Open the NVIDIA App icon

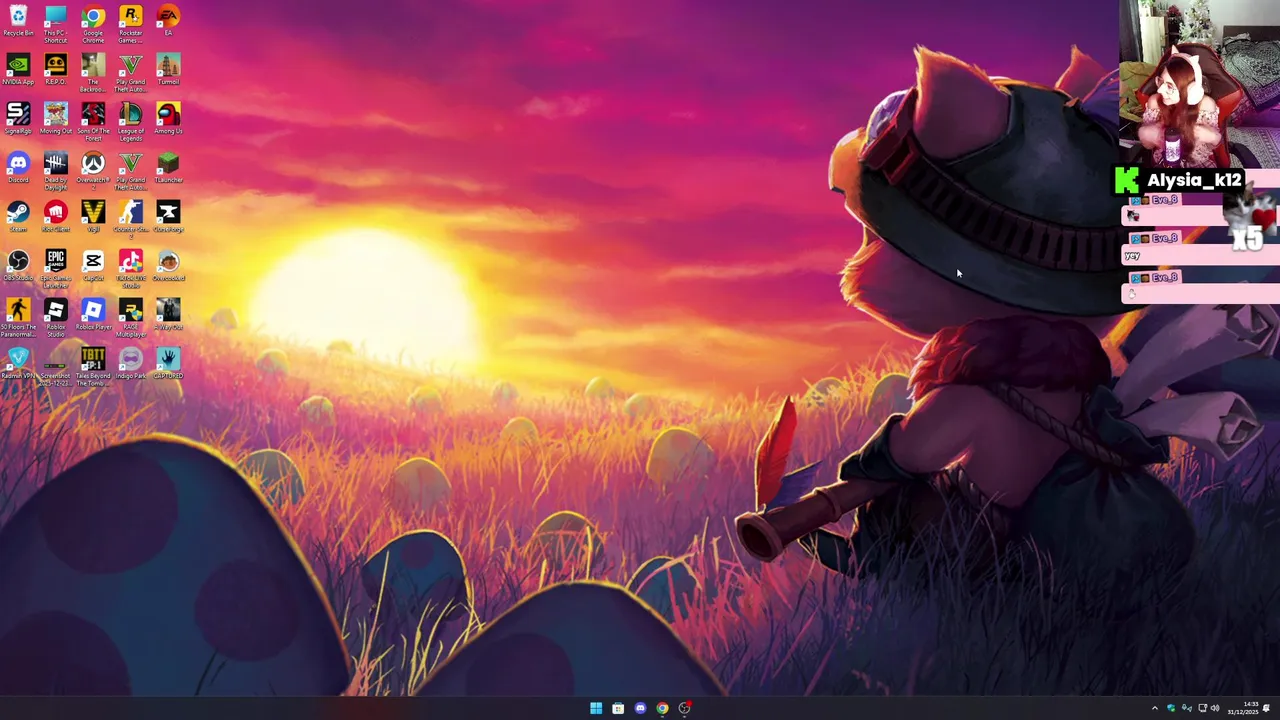[x=18, y=69]
